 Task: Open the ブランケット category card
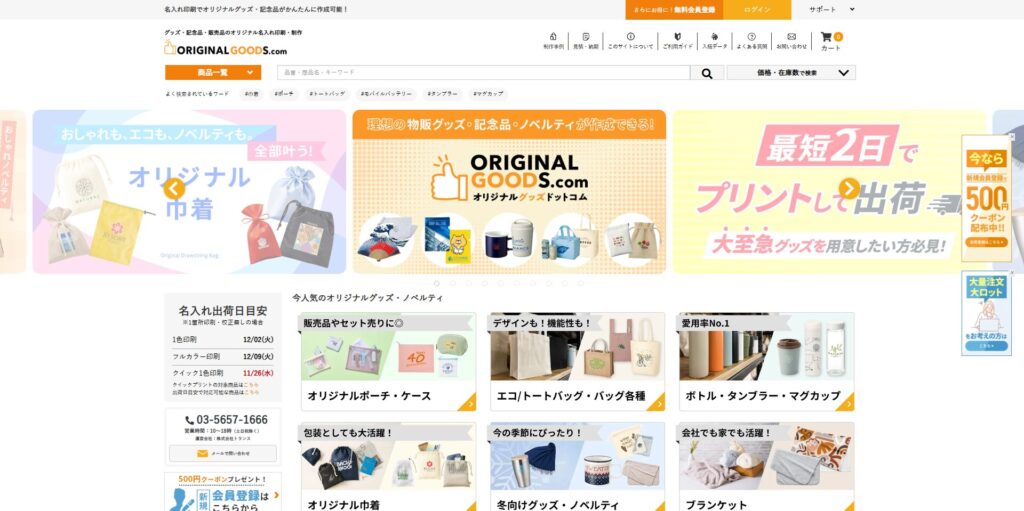pyautogui.click(x=767, y=468)
